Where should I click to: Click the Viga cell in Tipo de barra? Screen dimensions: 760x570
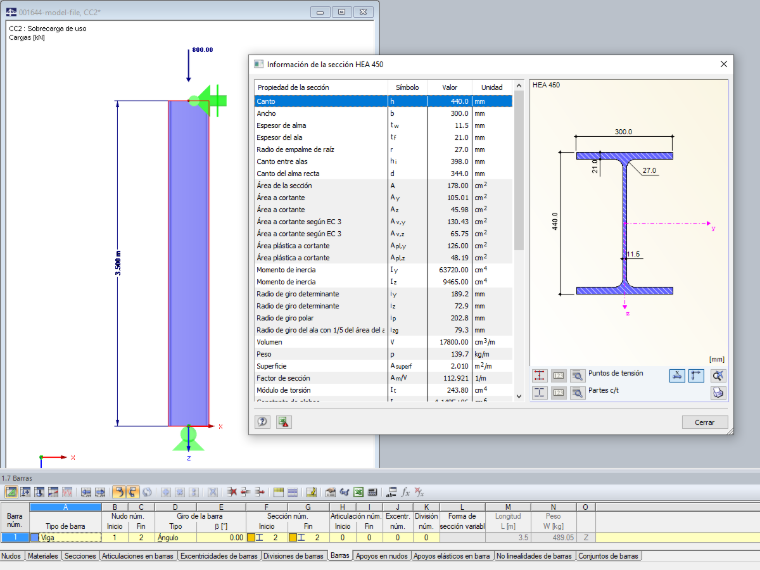[x=70, y=538]
